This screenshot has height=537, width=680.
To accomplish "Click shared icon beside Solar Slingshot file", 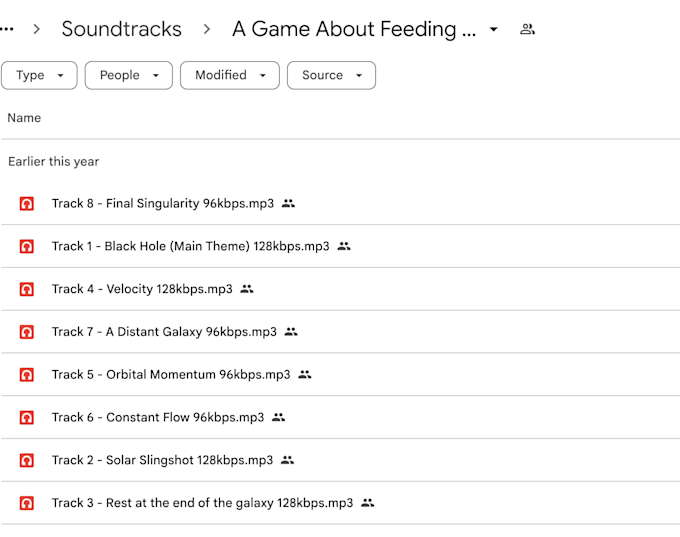I will (x=287, y=460).
